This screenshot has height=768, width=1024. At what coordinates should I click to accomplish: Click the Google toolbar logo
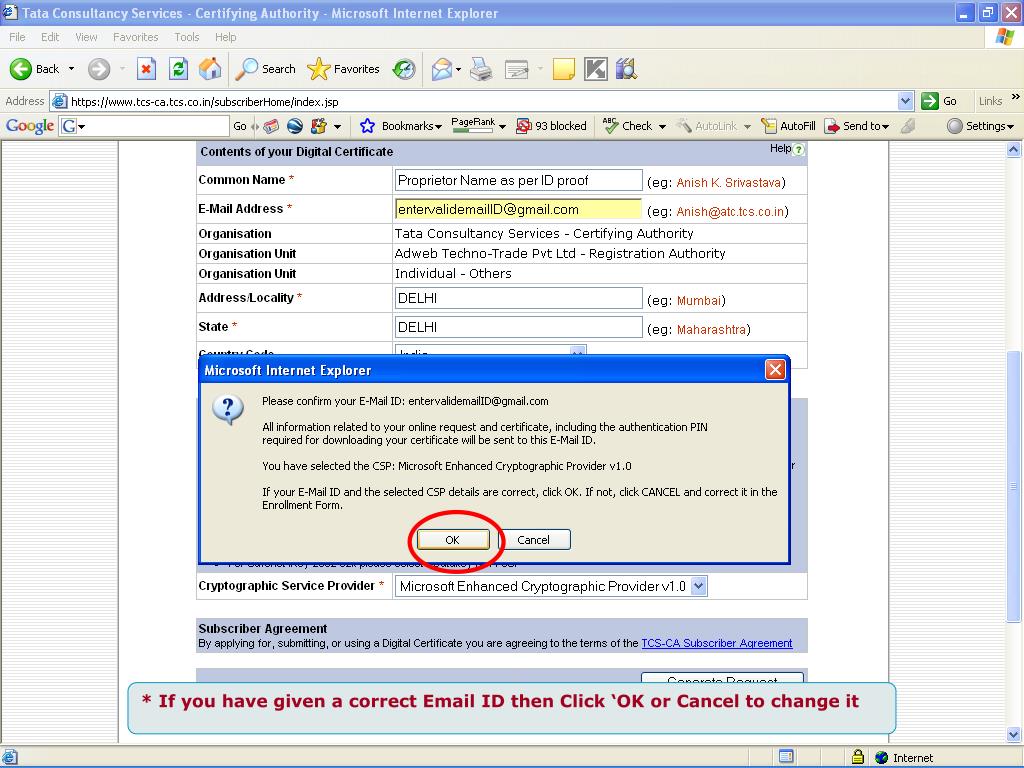point(30,125)
